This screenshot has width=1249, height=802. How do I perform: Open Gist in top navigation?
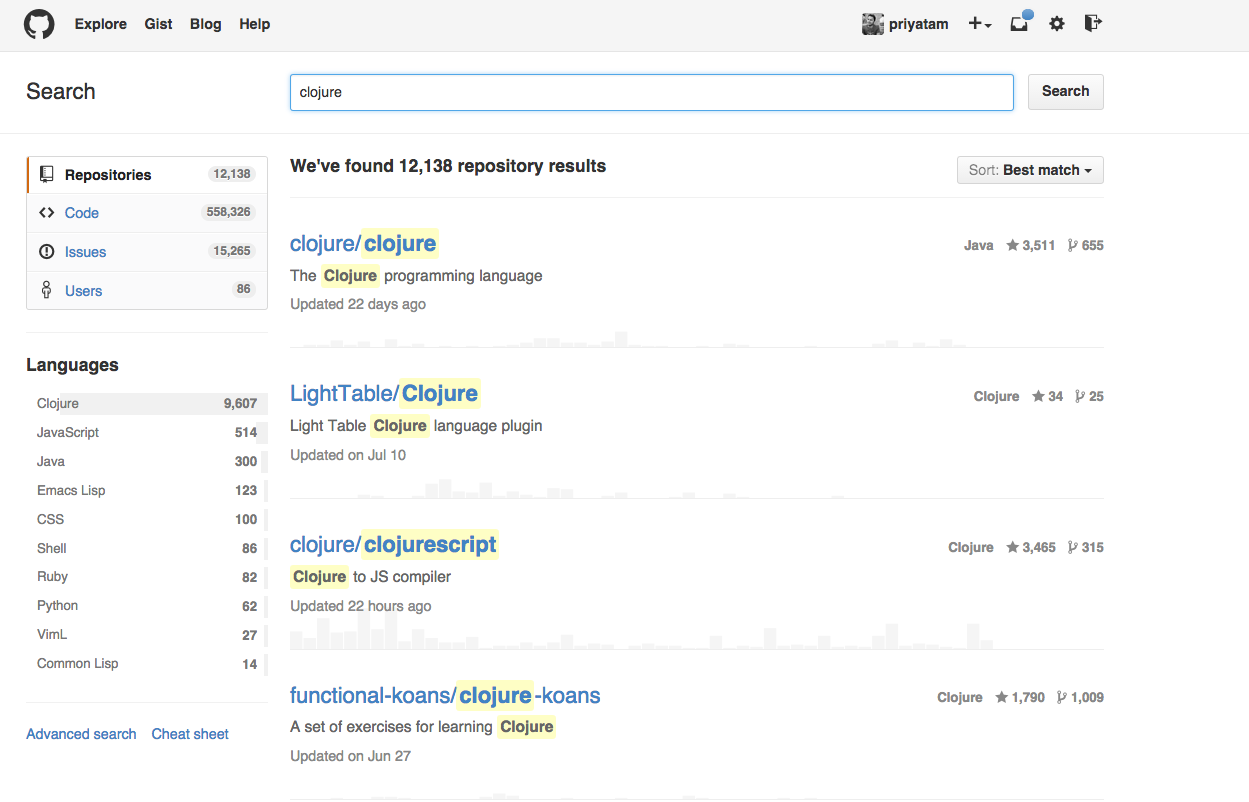[159, 24]
